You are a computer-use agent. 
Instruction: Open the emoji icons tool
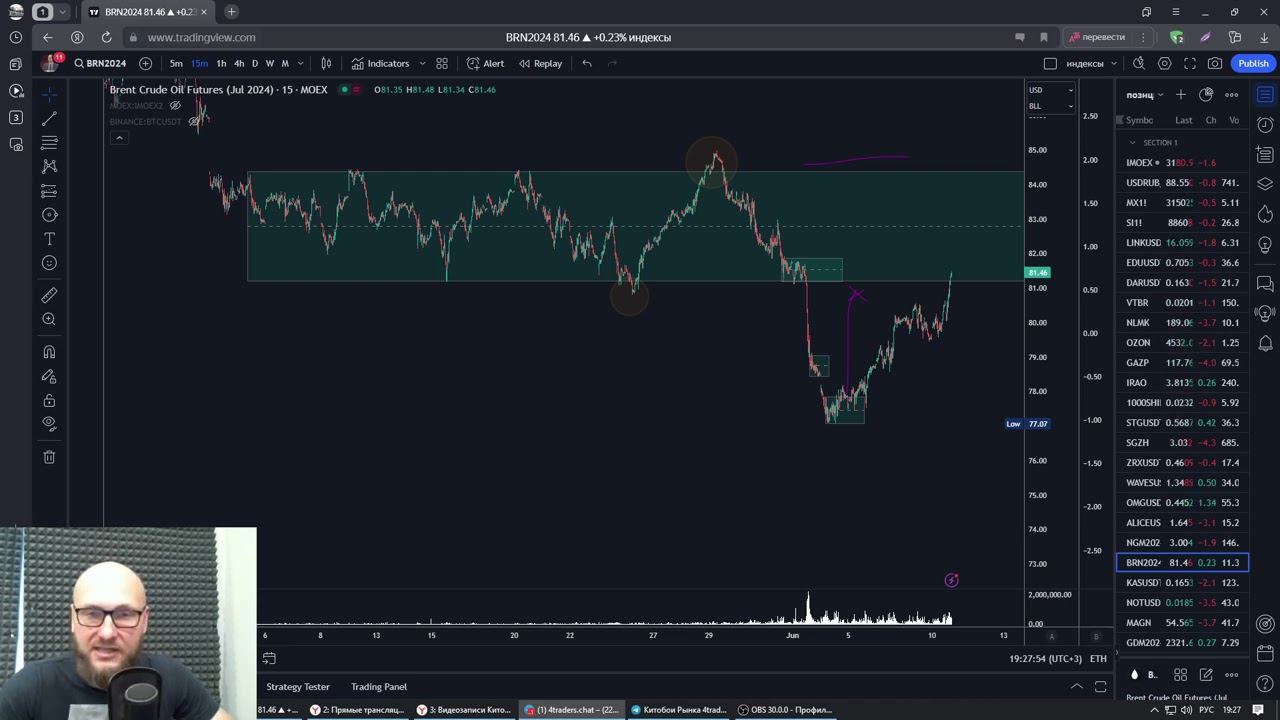49,263
